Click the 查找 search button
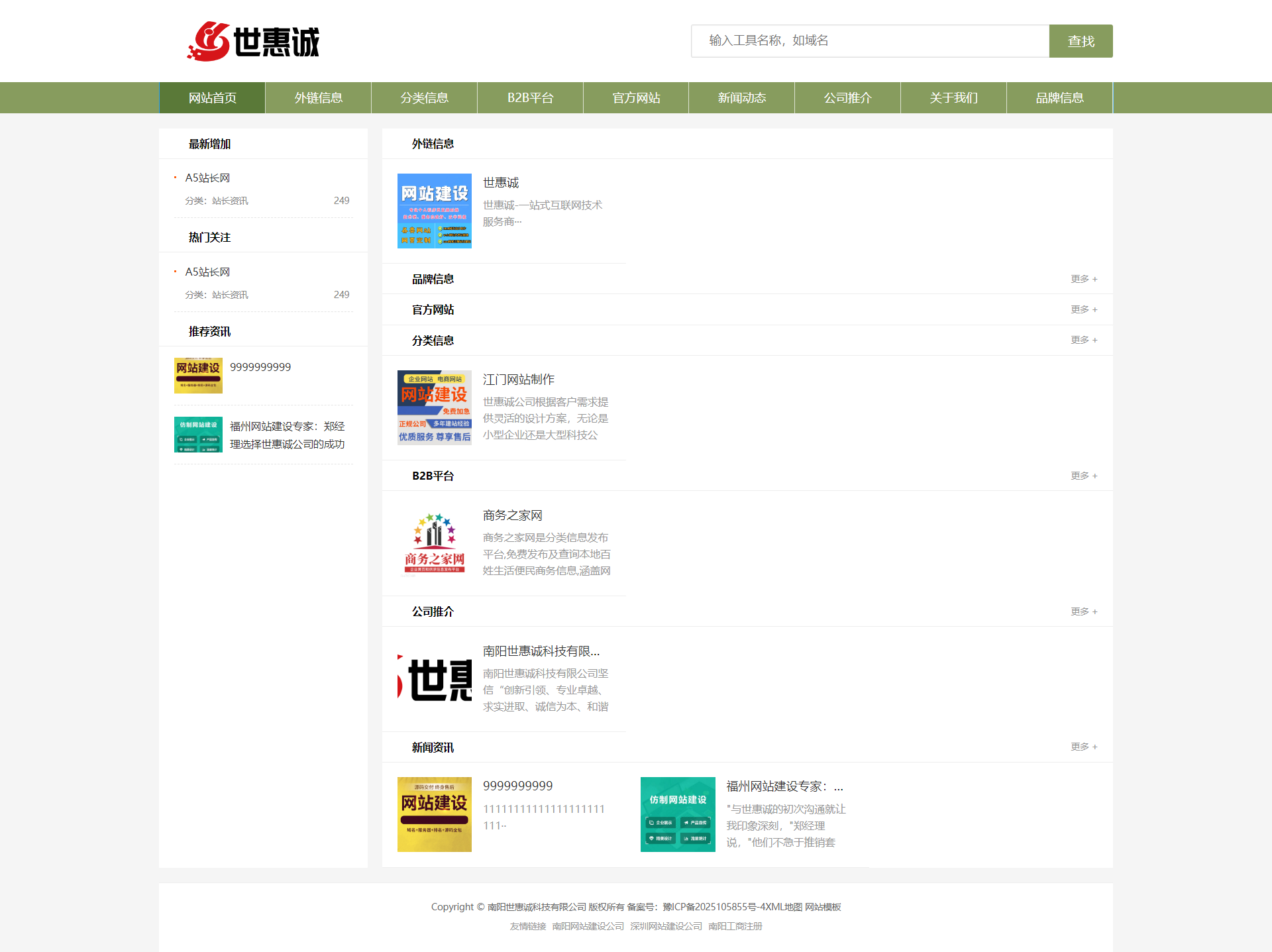Image resolution: width=1272 pixels, height=952 pixels. 1080,40
